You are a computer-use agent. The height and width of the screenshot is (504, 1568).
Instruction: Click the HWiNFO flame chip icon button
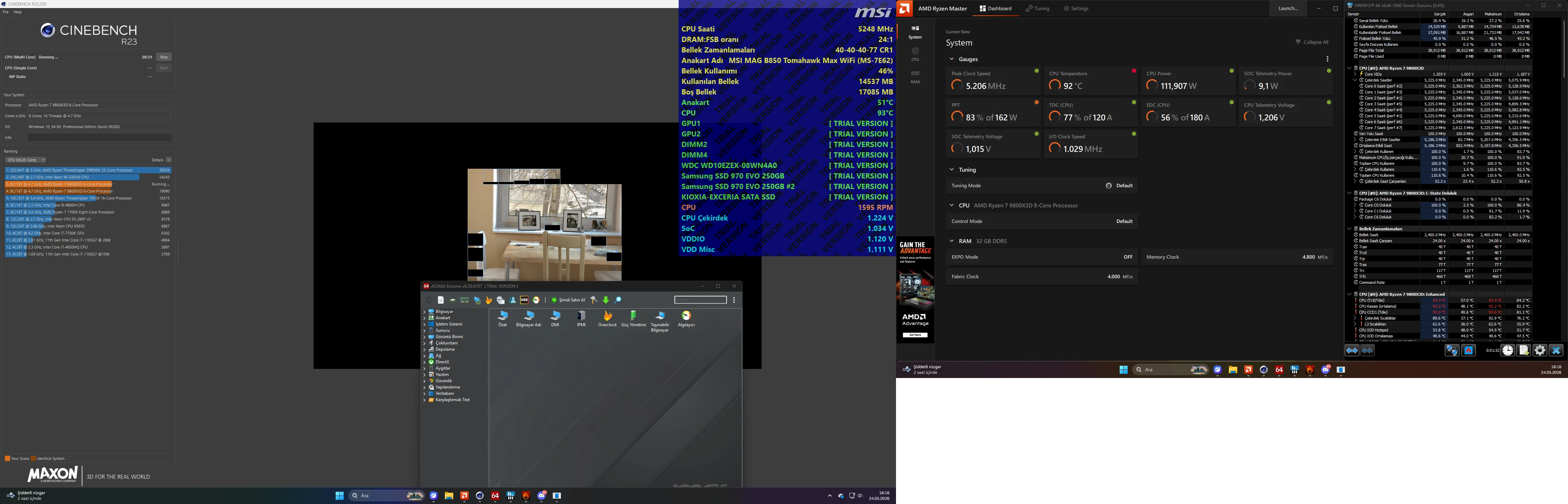tap(1469, 351)
